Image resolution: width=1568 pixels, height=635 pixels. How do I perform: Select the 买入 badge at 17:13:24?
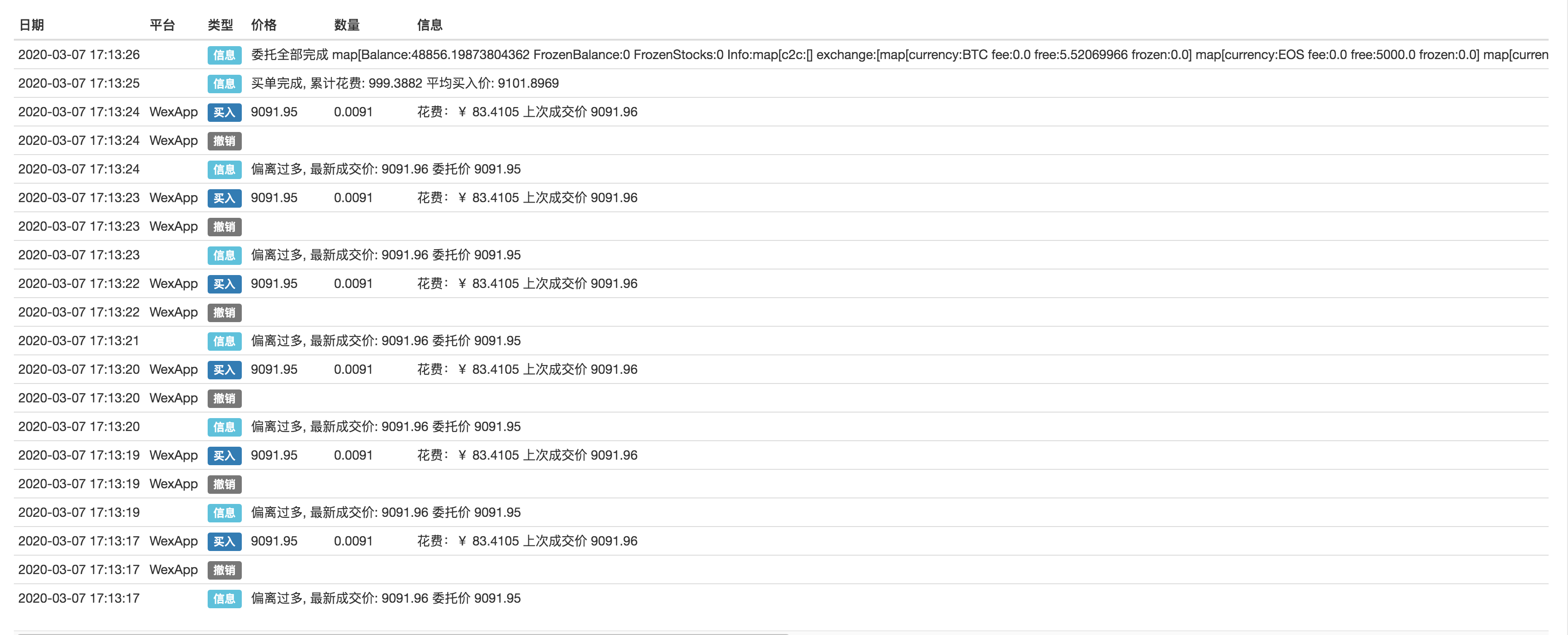tap(224, 112)
